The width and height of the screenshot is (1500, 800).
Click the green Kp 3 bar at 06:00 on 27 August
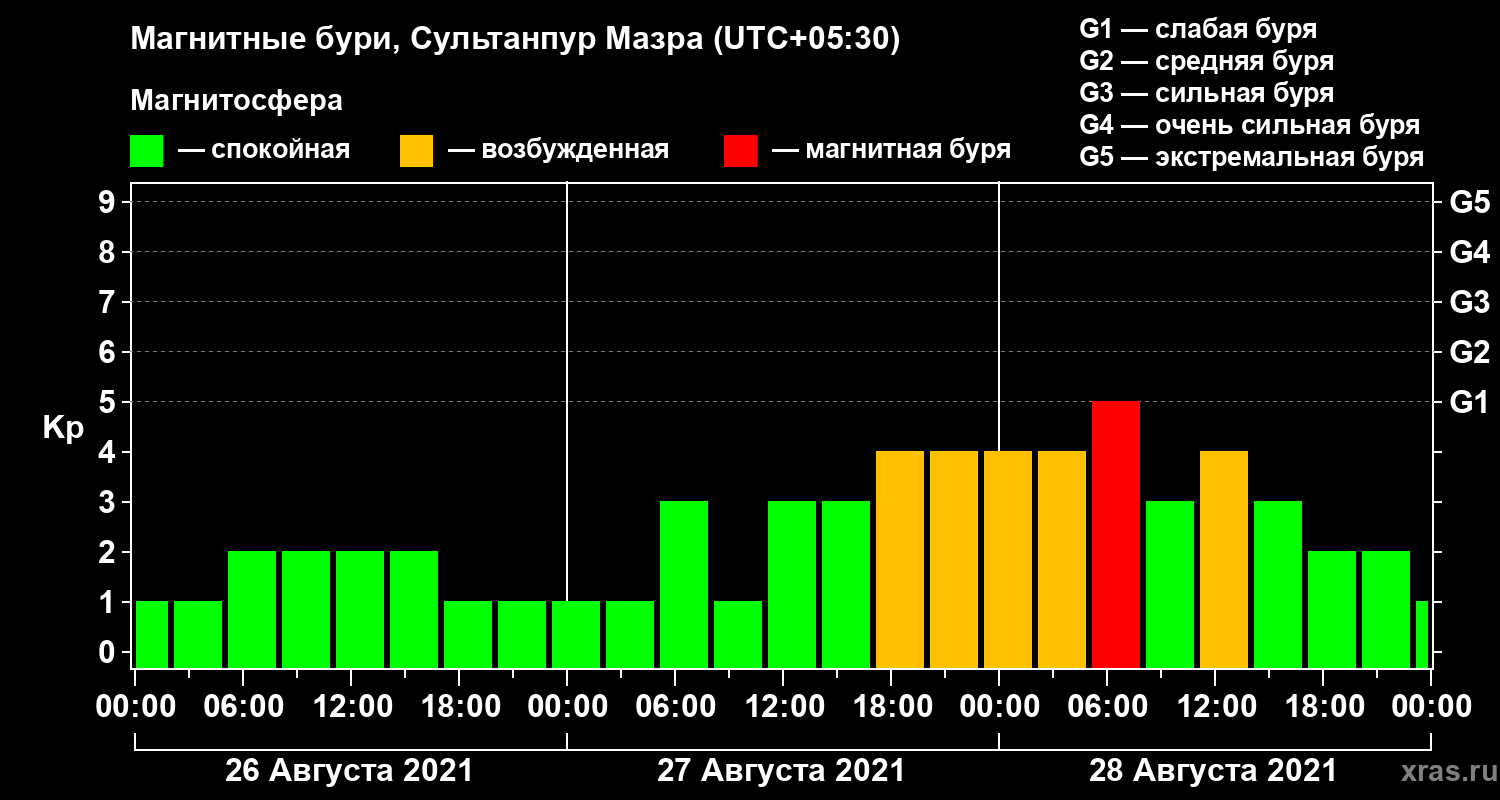point(684,584)
